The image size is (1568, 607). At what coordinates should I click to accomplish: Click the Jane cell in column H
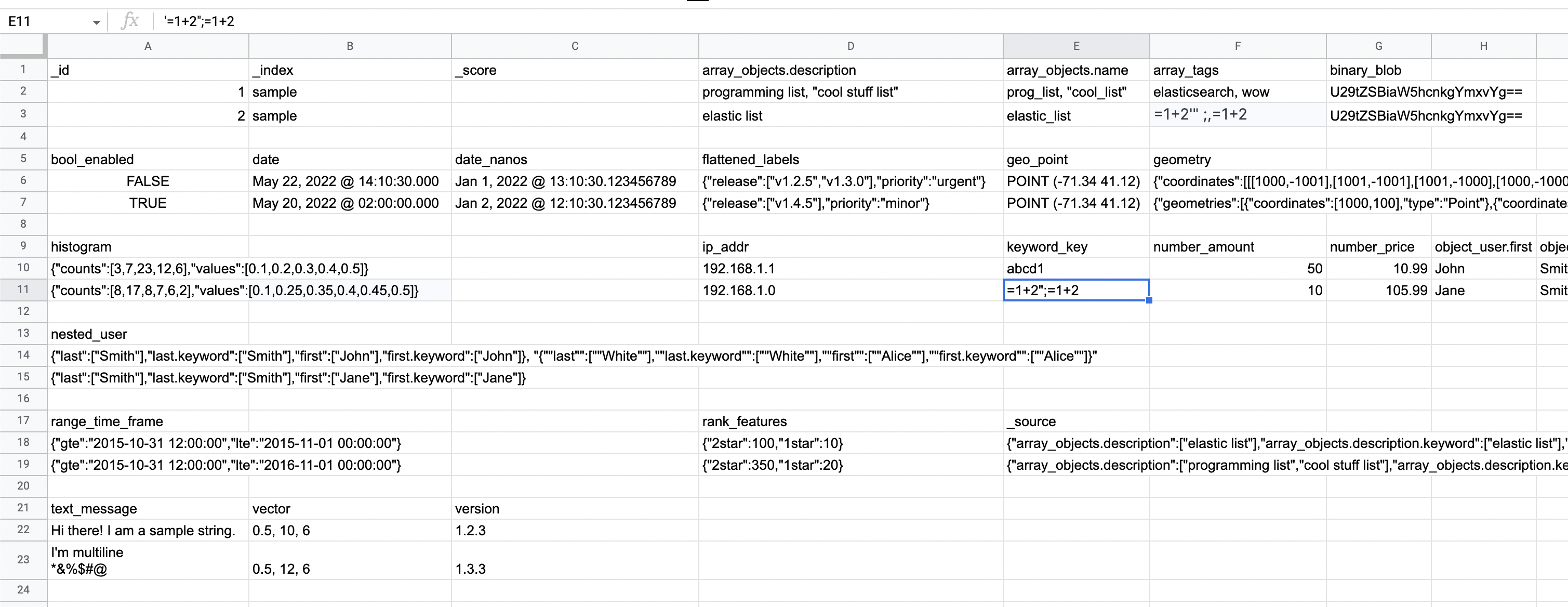pos(1483,291)
